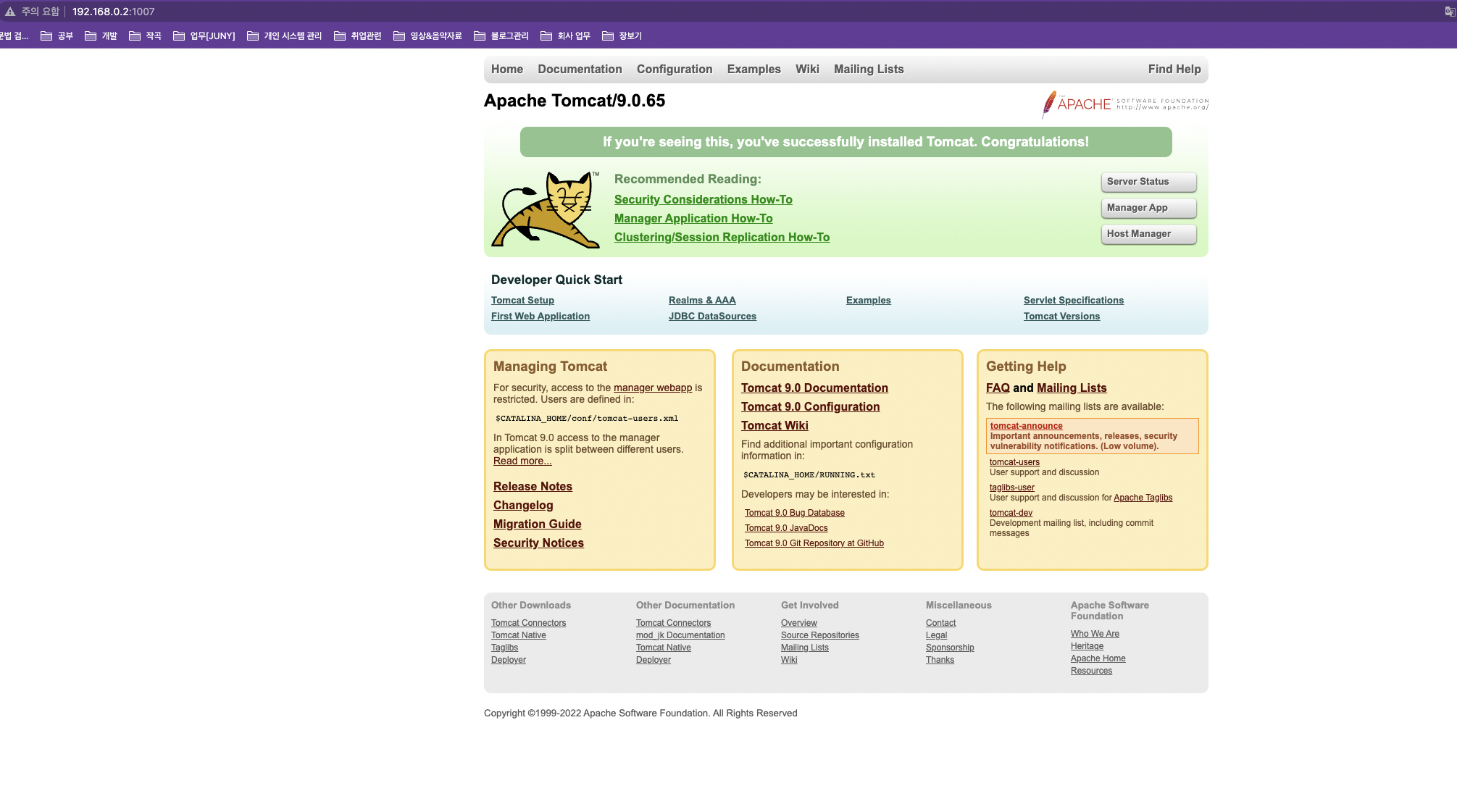Open the 공부 bookmark folder

click(x=57, y=35)
